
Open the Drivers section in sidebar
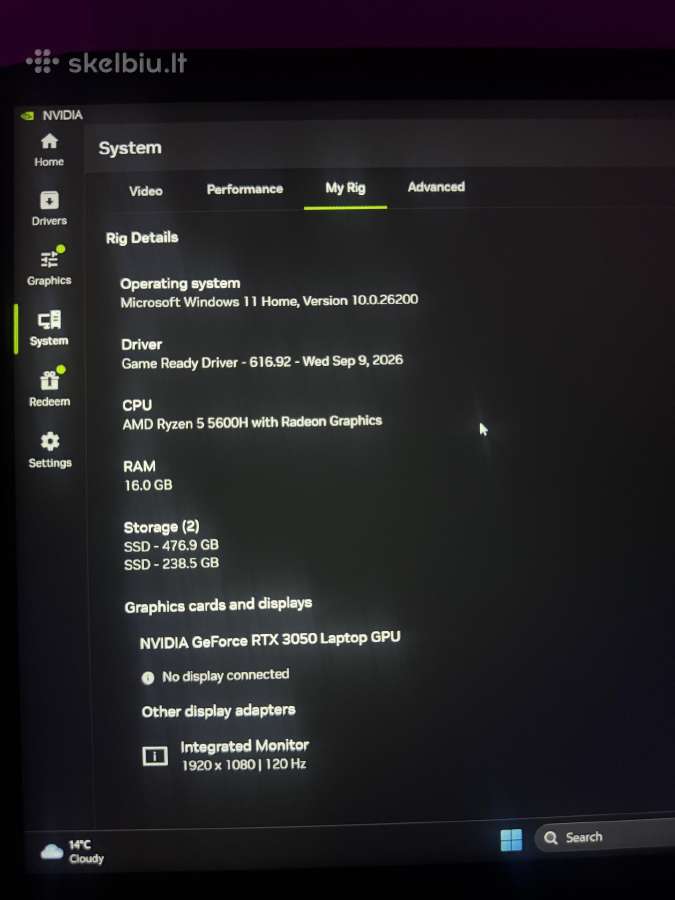(x=49, y=209)
